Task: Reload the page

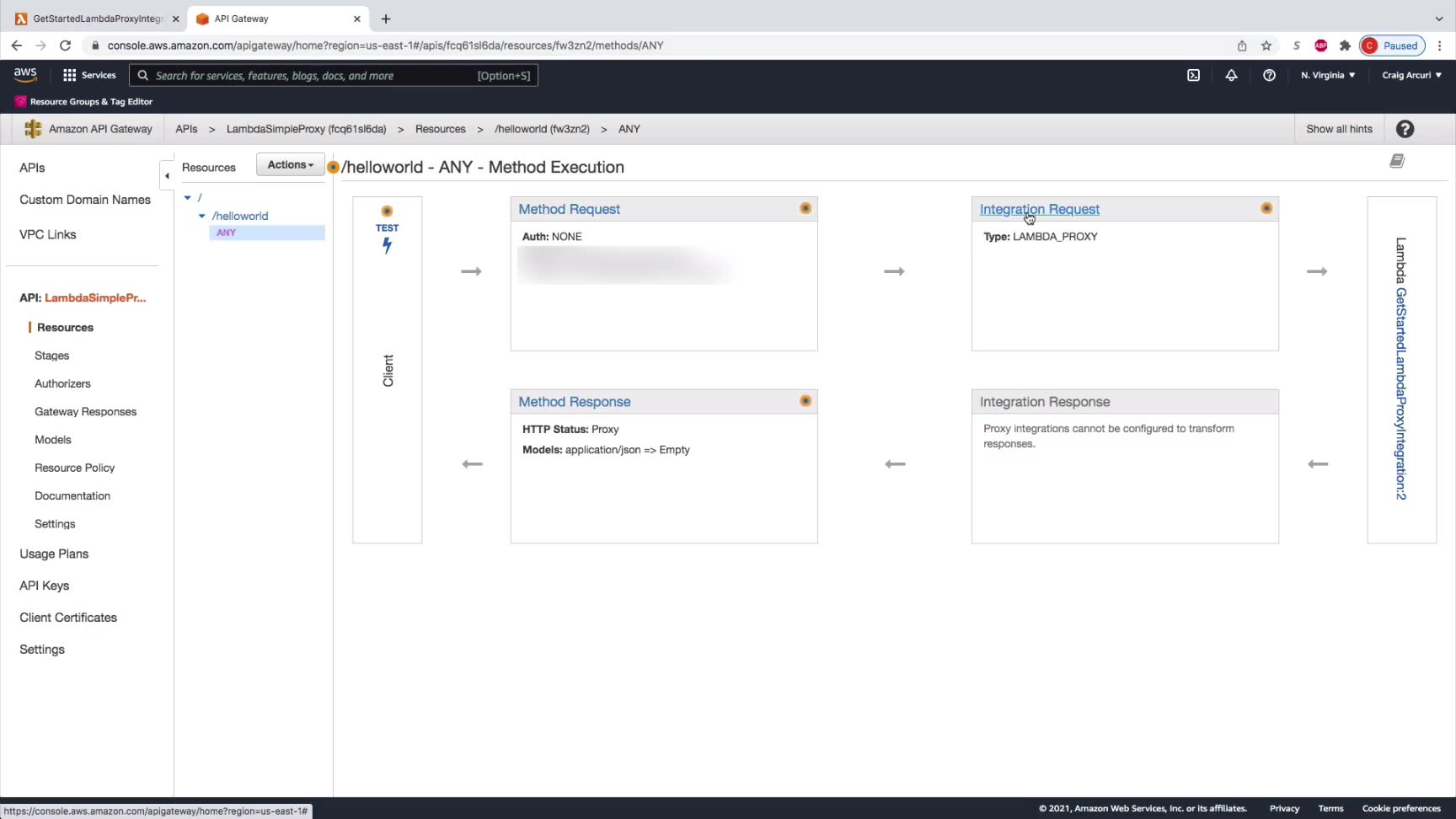Action: 65,45
